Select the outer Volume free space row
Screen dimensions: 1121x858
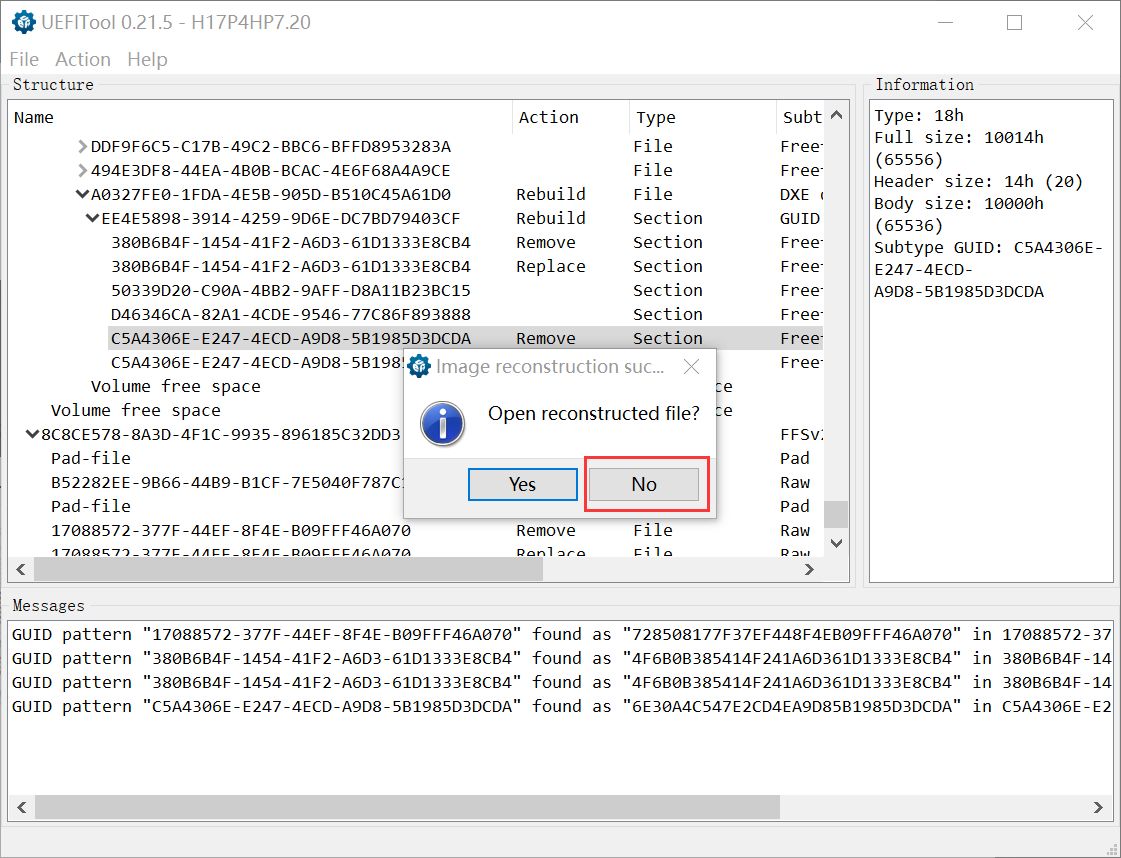136,410
